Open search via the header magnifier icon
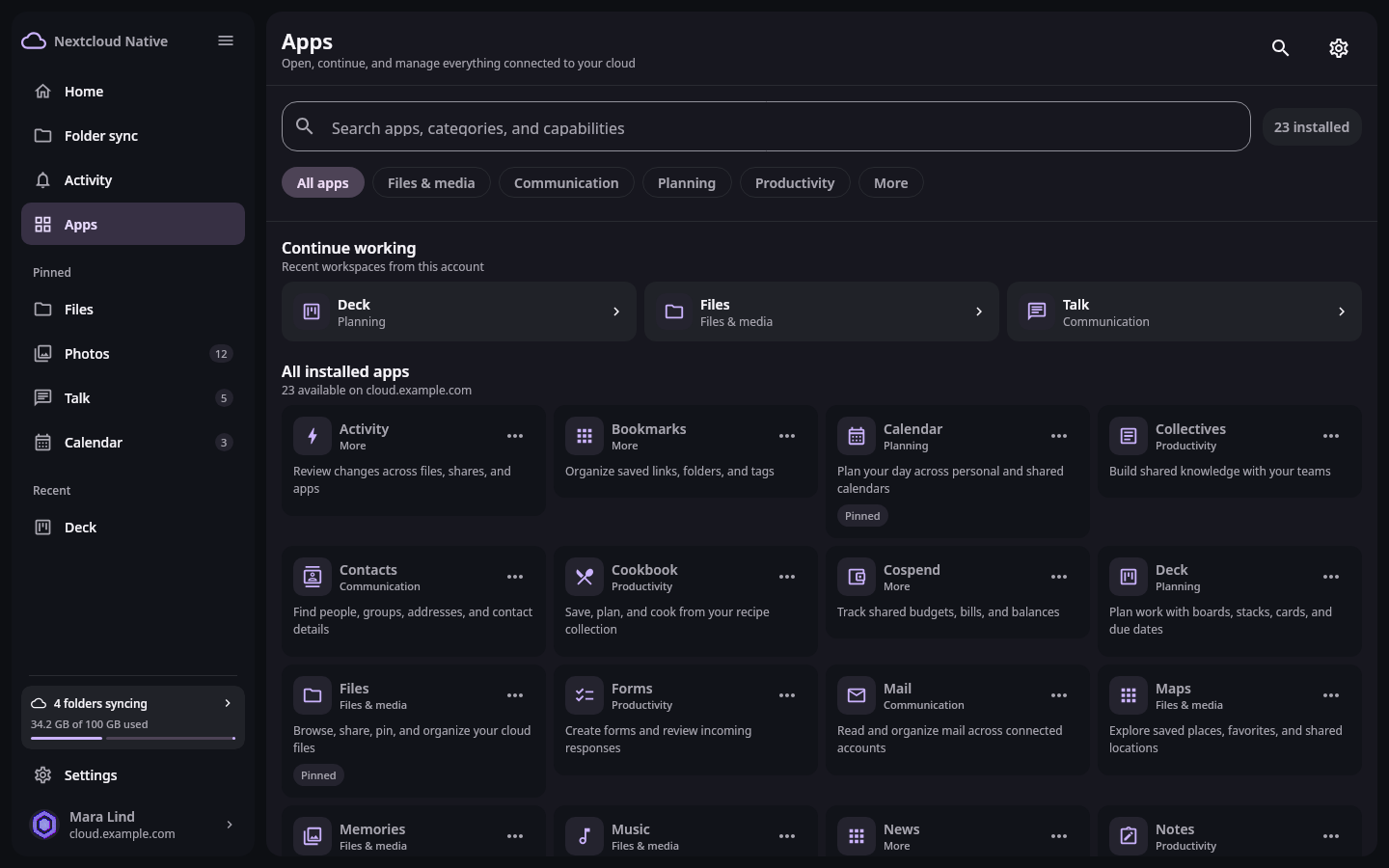 (x=1281, y=48)
